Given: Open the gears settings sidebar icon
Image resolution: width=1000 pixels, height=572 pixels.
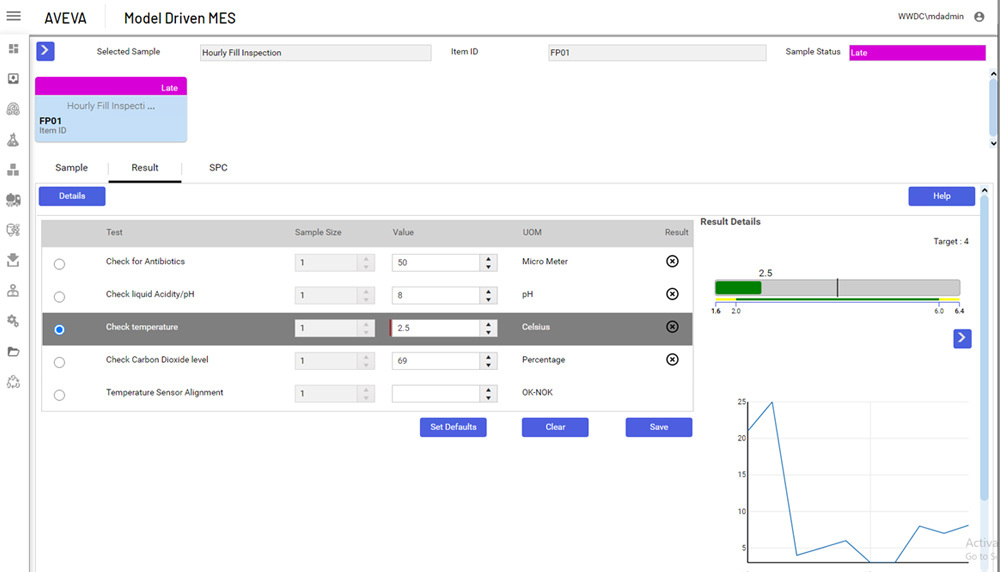Looking at the screenshot, I should coord(14,321).
